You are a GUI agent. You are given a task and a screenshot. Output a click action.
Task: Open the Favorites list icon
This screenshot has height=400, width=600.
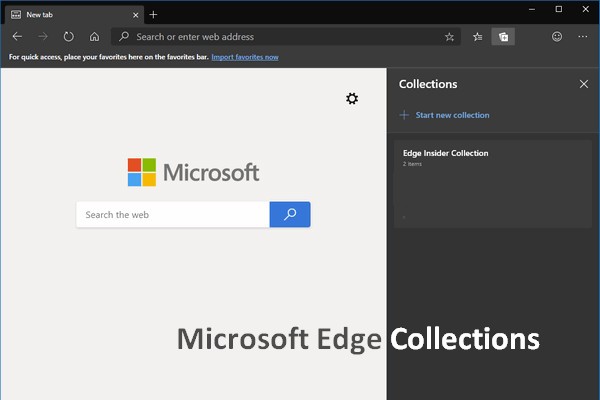pyautogui.click(x=478, y=37)
